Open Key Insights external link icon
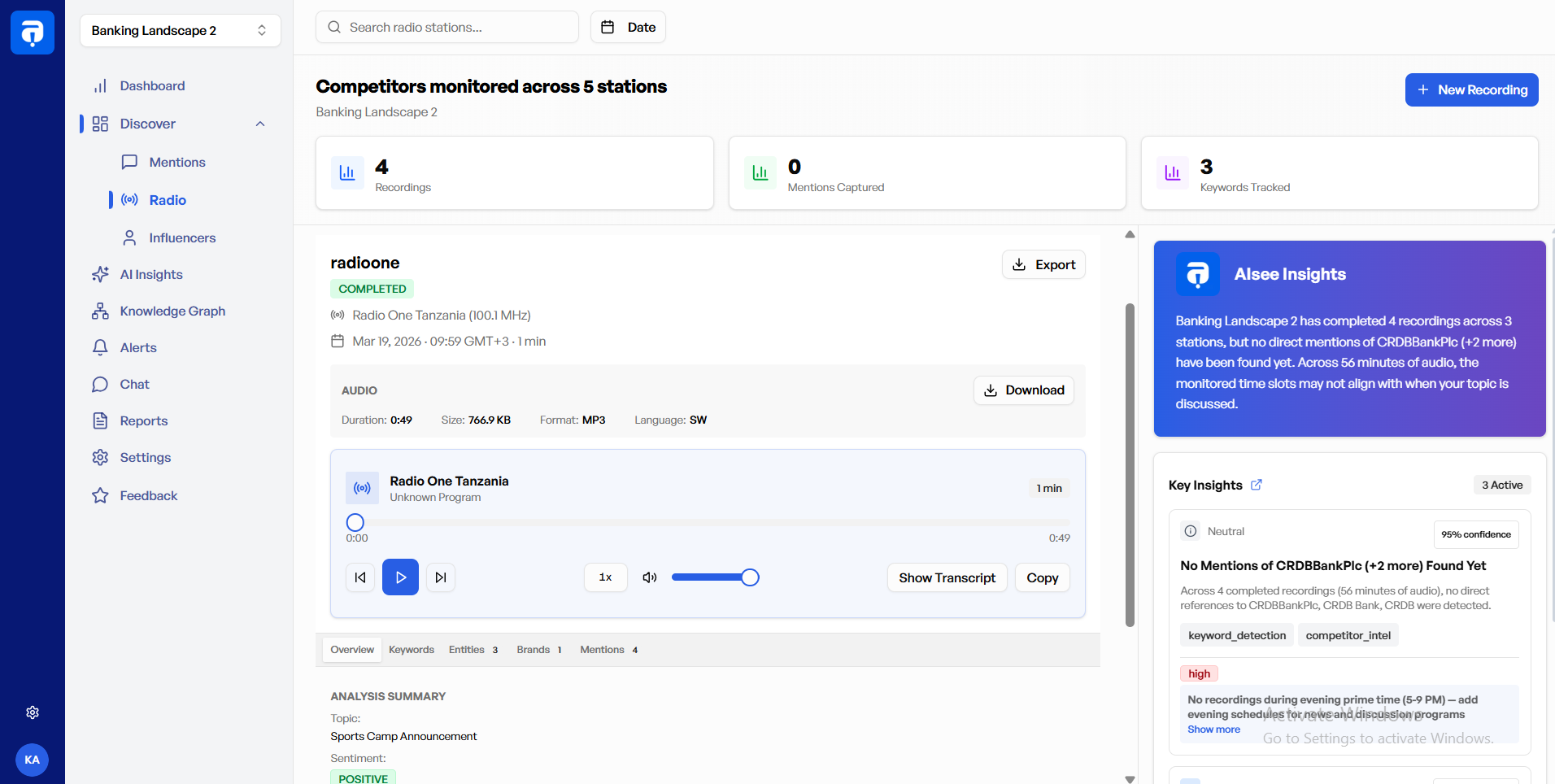1555x784 pixels. pyautogui.click(x=1257, y=485)
